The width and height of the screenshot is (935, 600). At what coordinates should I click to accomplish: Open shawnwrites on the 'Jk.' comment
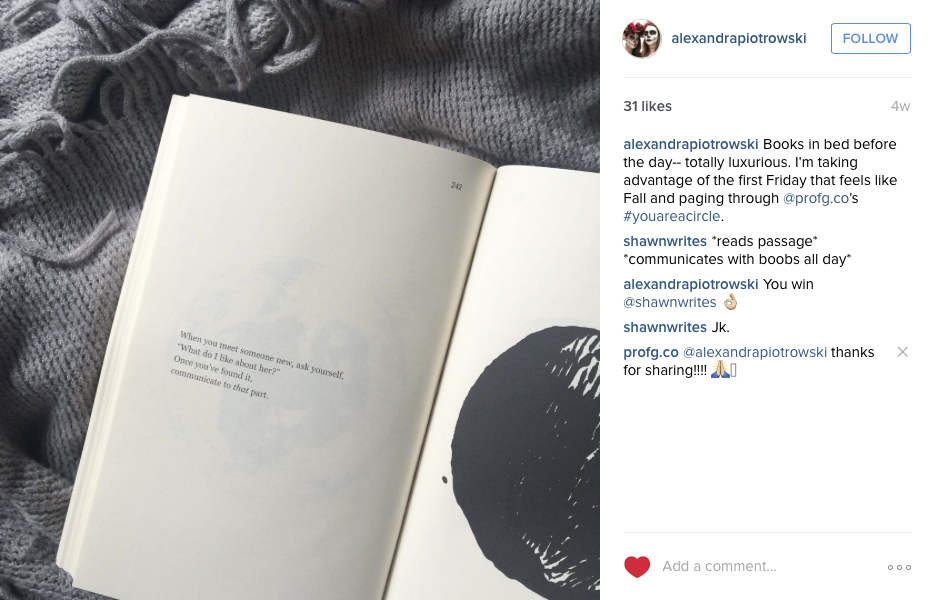[x=665, y=327]
